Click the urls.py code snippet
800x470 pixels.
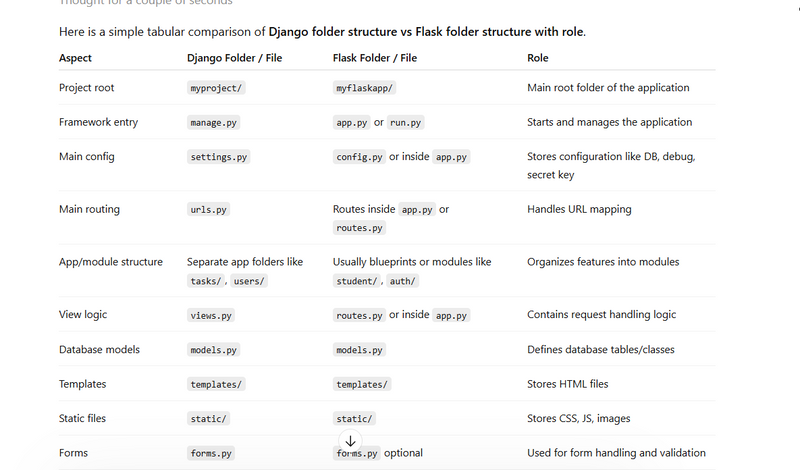[x=209, y=210]
